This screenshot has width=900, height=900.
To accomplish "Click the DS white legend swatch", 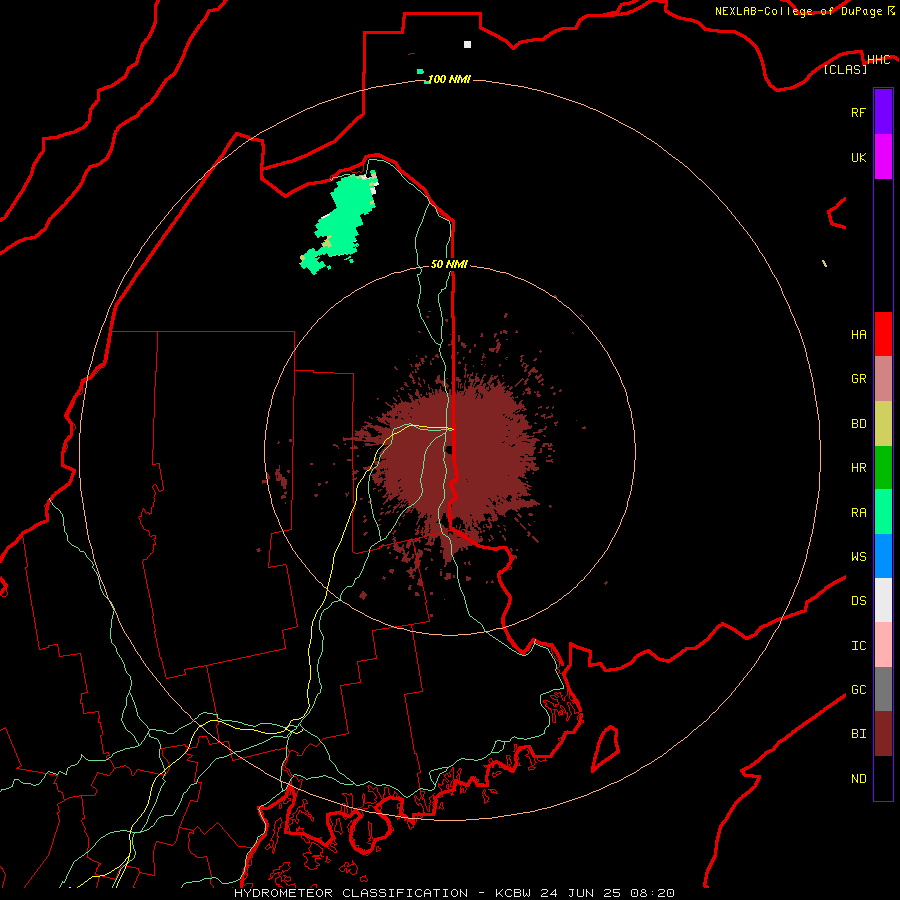I will [883, 600].
